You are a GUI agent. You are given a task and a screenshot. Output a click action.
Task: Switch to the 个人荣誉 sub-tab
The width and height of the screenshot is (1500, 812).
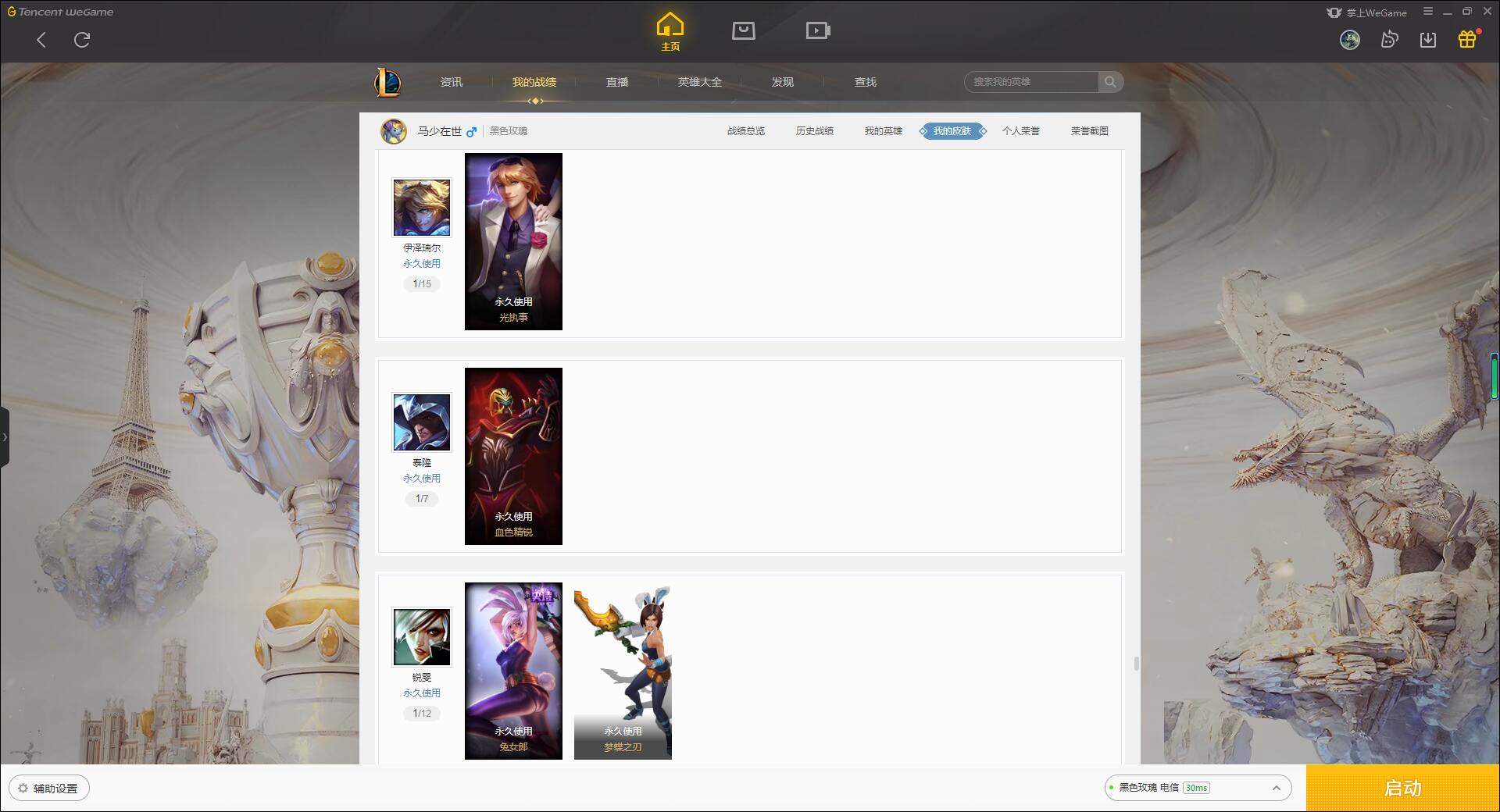tap(1021, 131)
